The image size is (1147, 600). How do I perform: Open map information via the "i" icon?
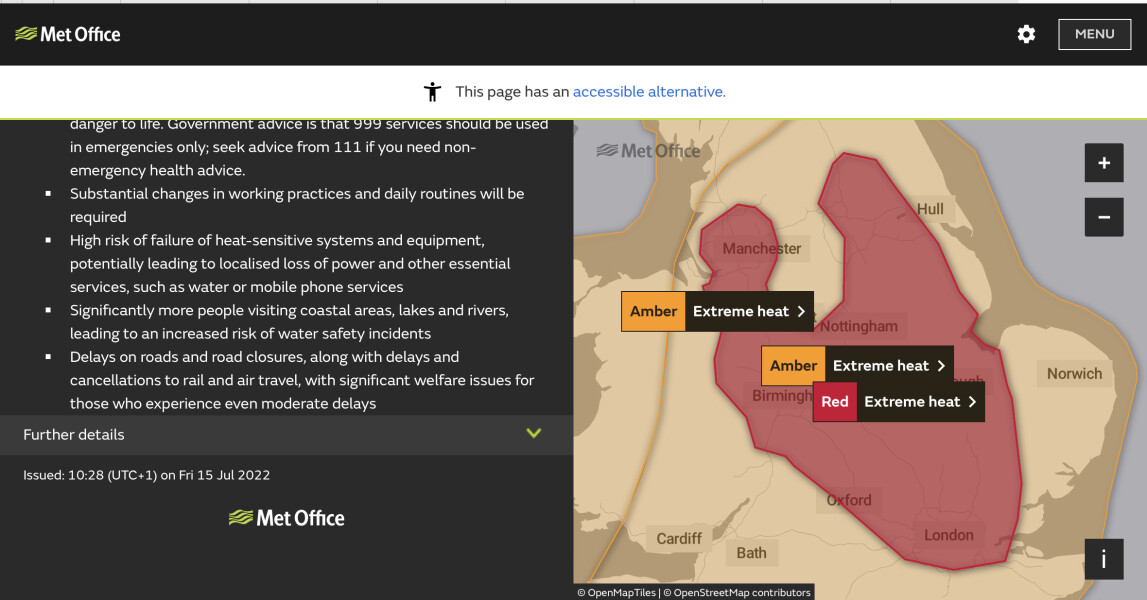[1103, 559]
